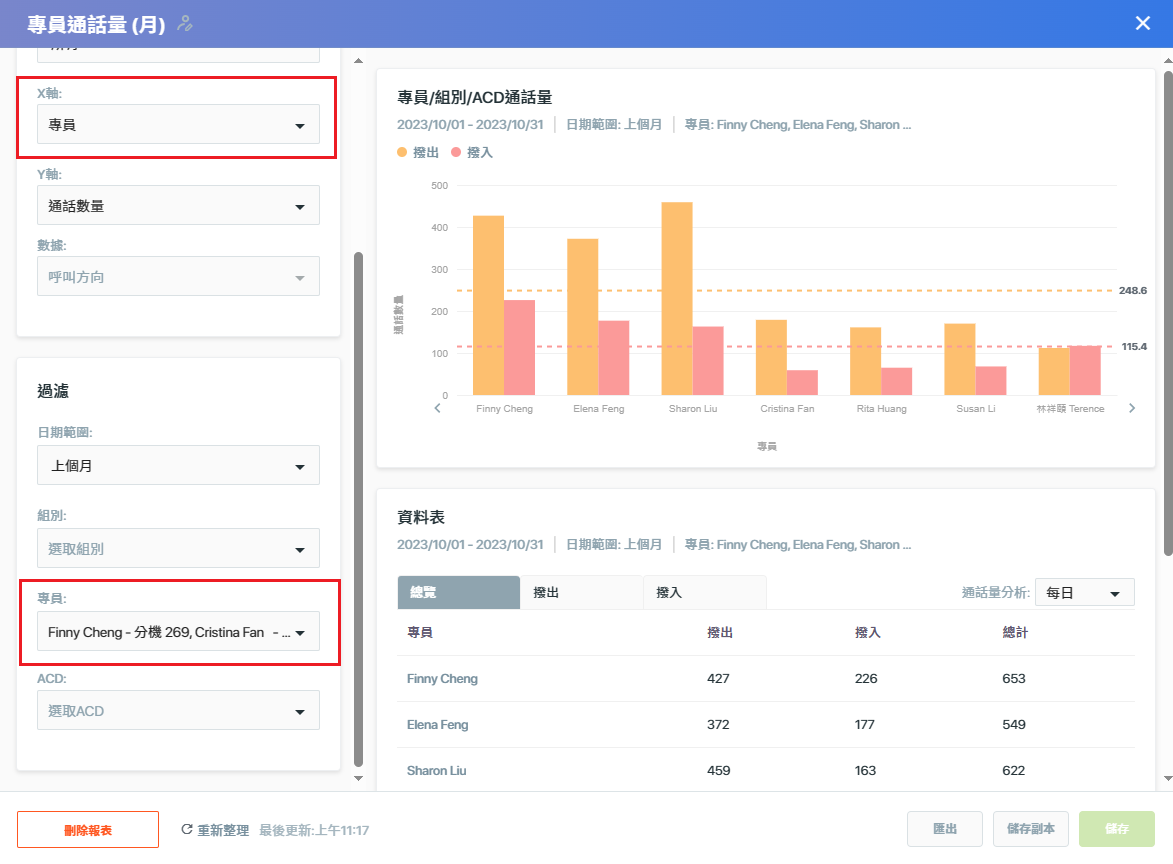Click Elena Feng's pink 撥入 bar
The width and height of the screenshot is (1173, 864).
click(x=614, y=358)
